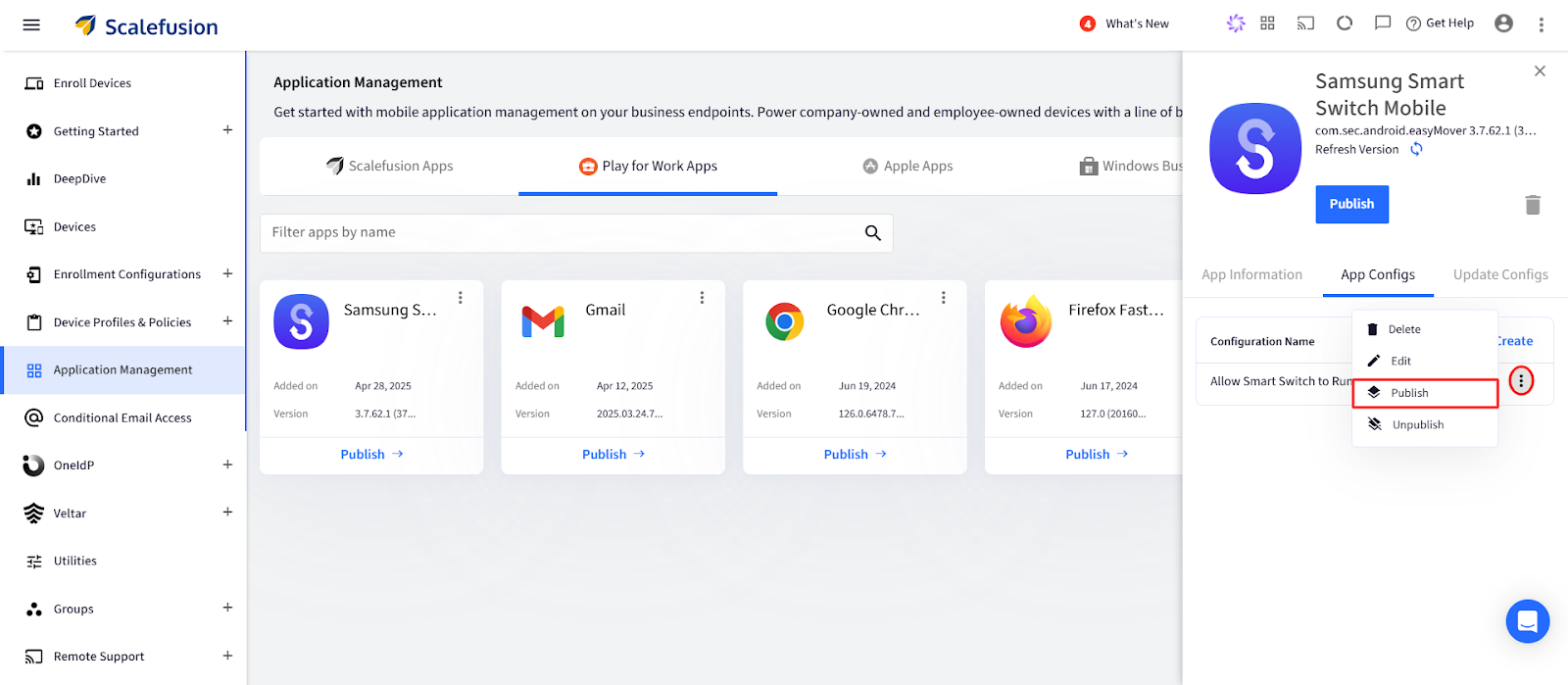
Task: Choose Unpublish from config menu
Action: pyautogui.click(x=1425, y=424)
